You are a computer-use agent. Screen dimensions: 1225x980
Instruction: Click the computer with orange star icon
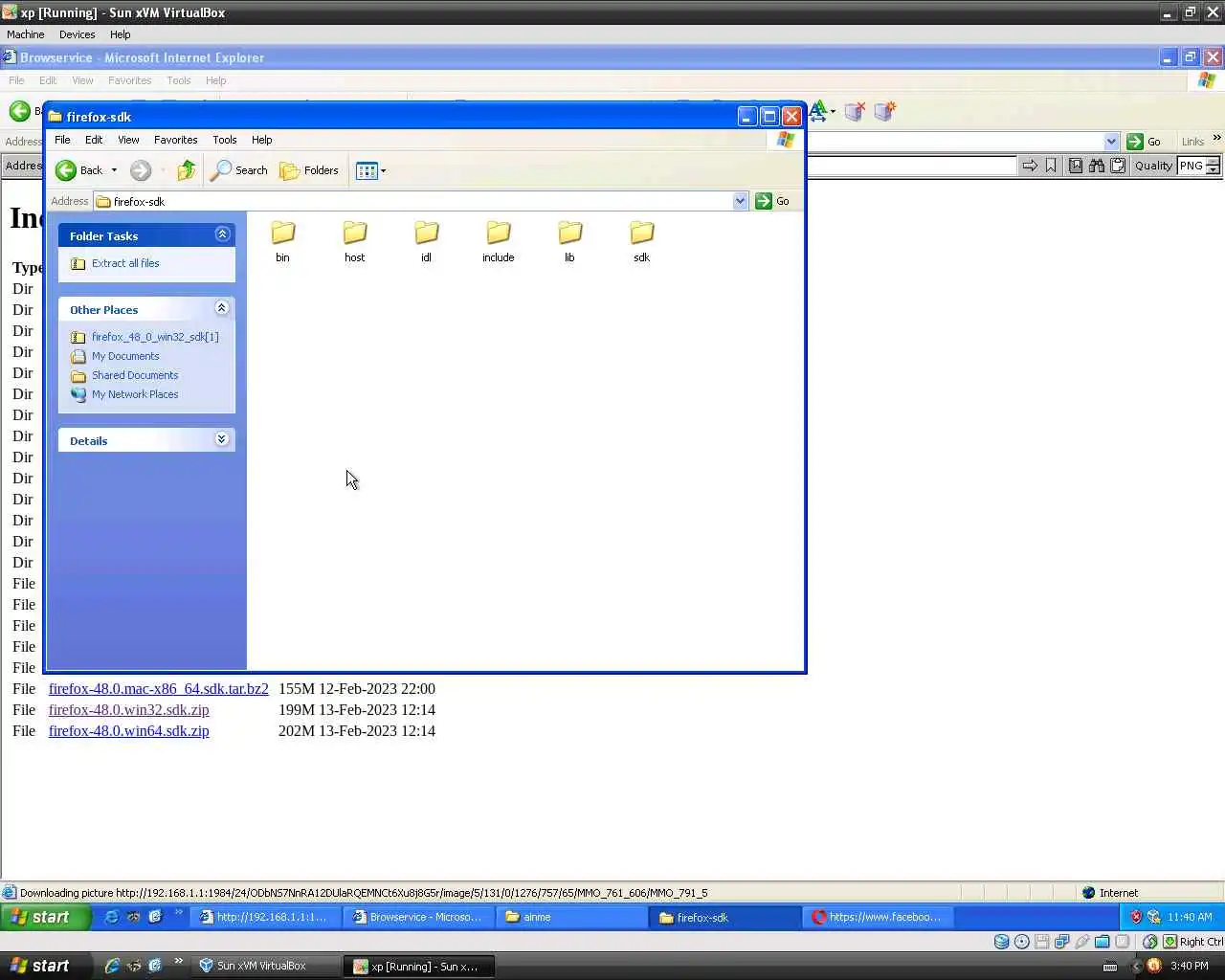(885, 111)
